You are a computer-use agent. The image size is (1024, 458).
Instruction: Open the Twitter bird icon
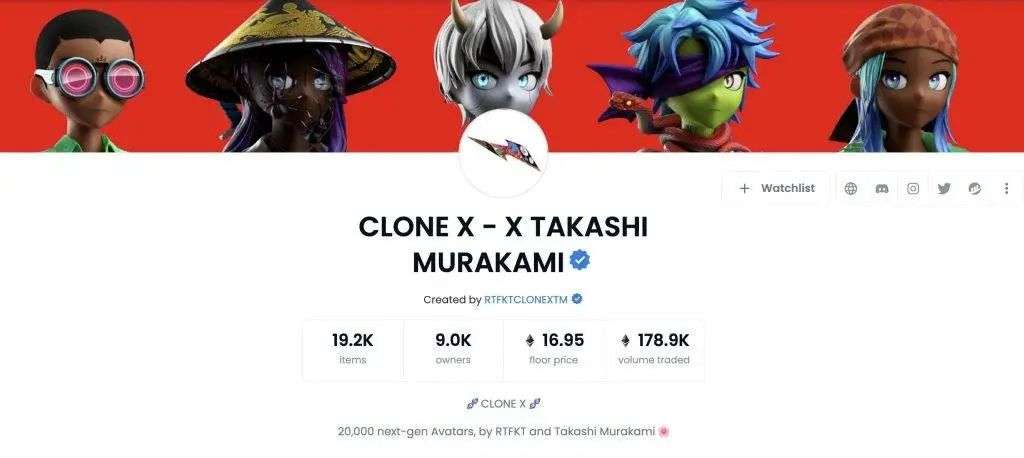tap(944, 188)
